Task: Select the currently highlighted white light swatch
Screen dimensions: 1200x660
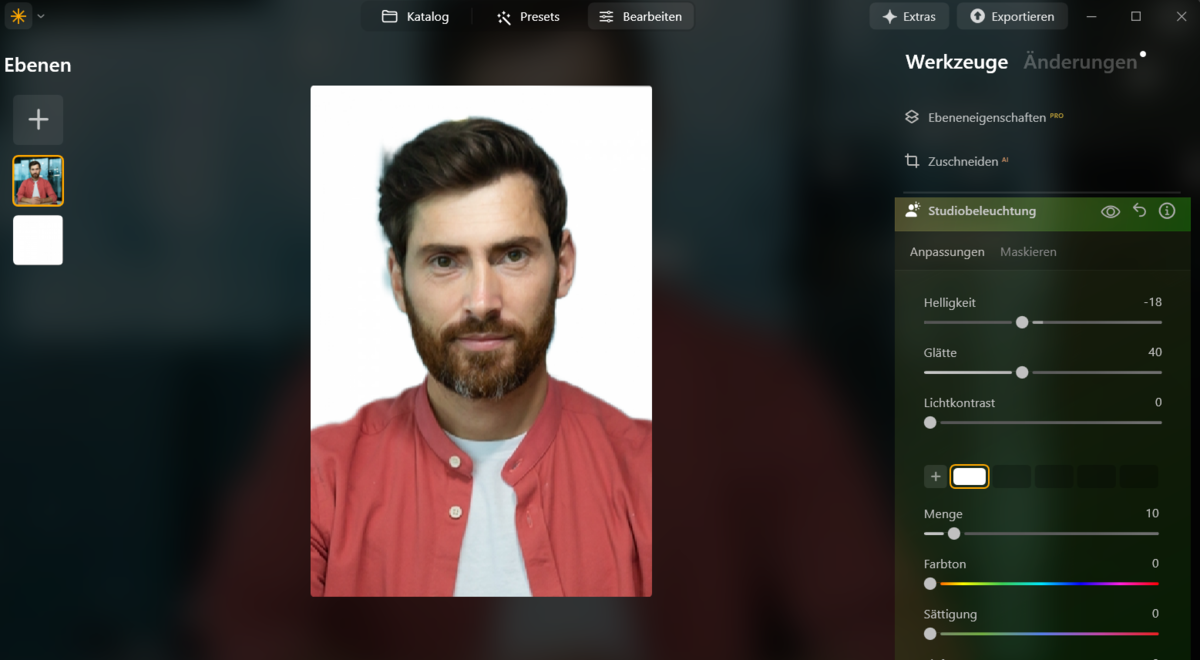Action: pyautogui.click(x=969, y=476)
